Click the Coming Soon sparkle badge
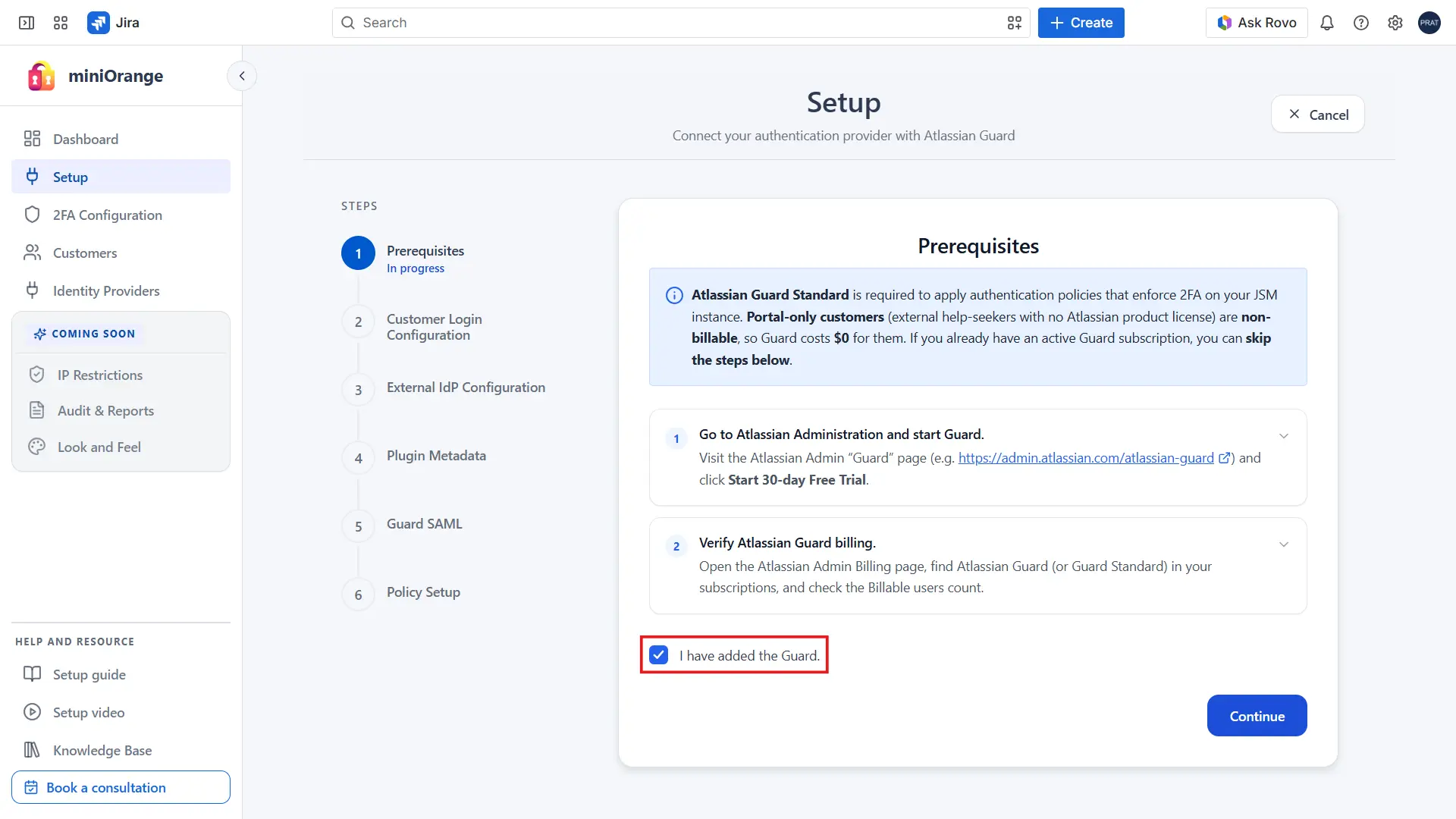The image size is (1456, 819). pyautogui.click(x=84, y=334)
